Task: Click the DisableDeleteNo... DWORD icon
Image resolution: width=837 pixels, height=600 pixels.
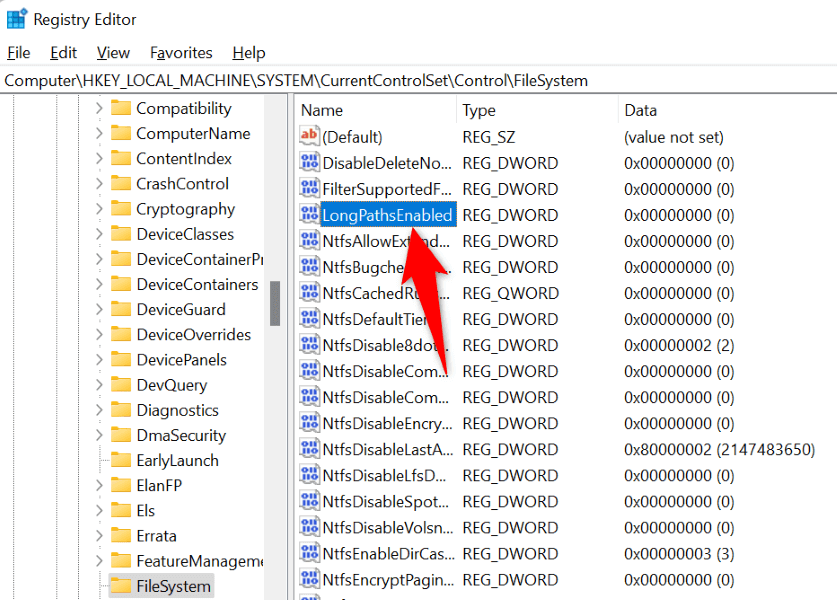Action: coord(310,162)
